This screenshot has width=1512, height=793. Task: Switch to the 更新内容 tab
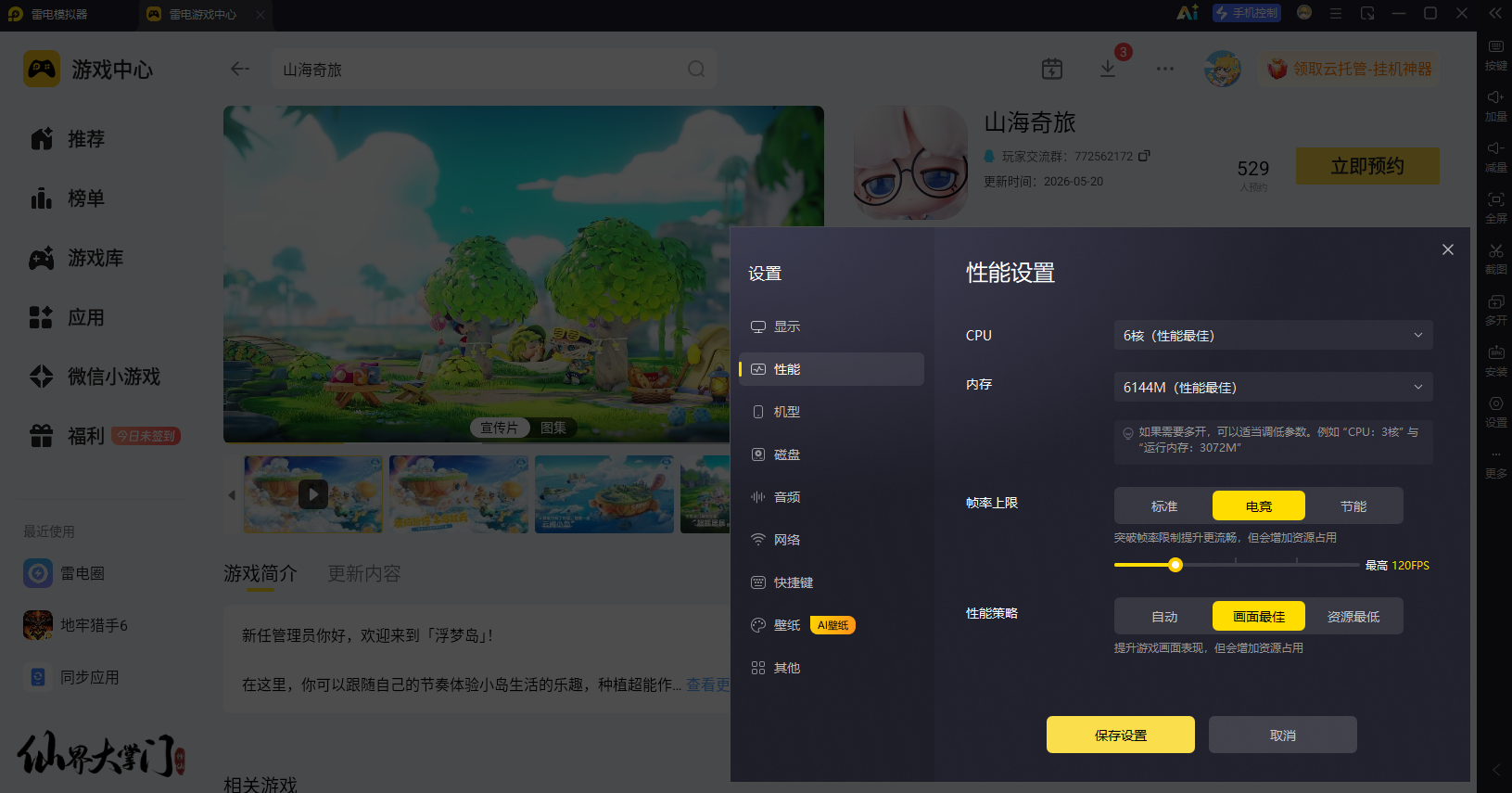tap(364, 573)
